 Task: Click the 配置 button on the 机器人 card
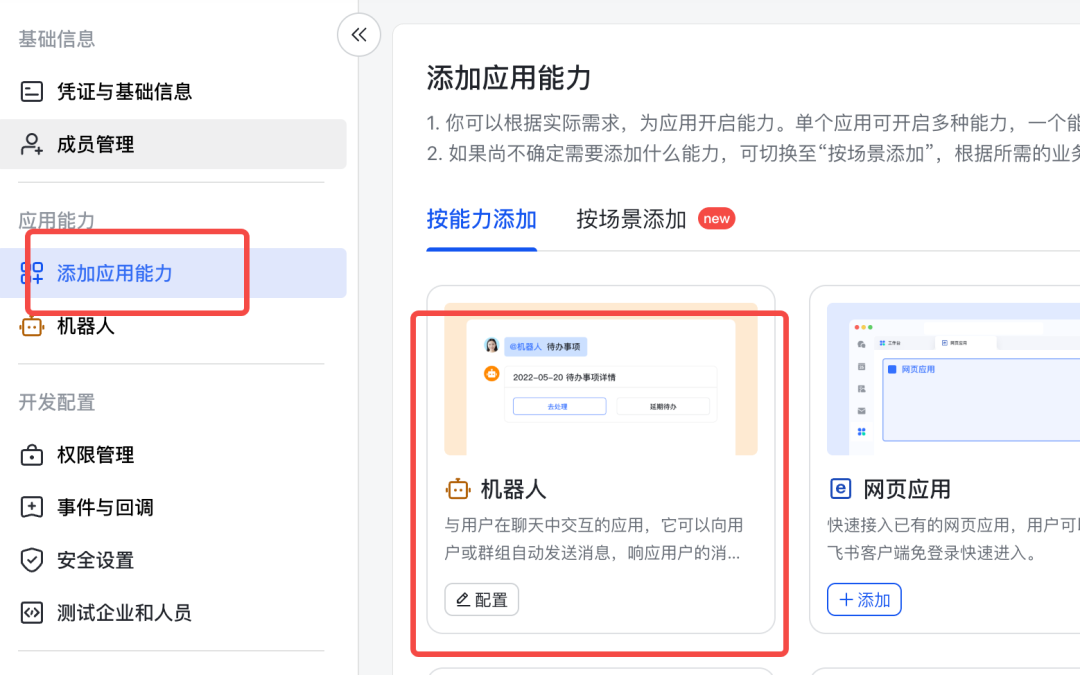(x=481, y=599)
